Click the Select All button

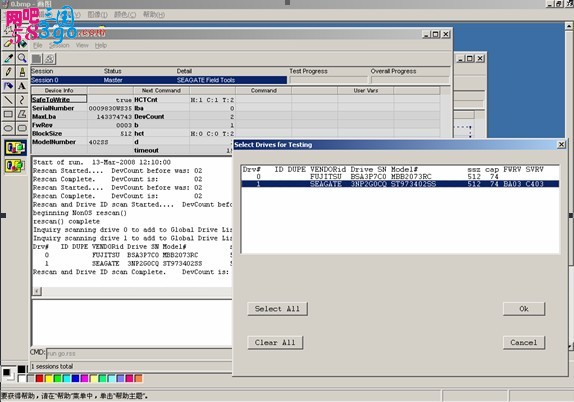click(x=277, y=309)
